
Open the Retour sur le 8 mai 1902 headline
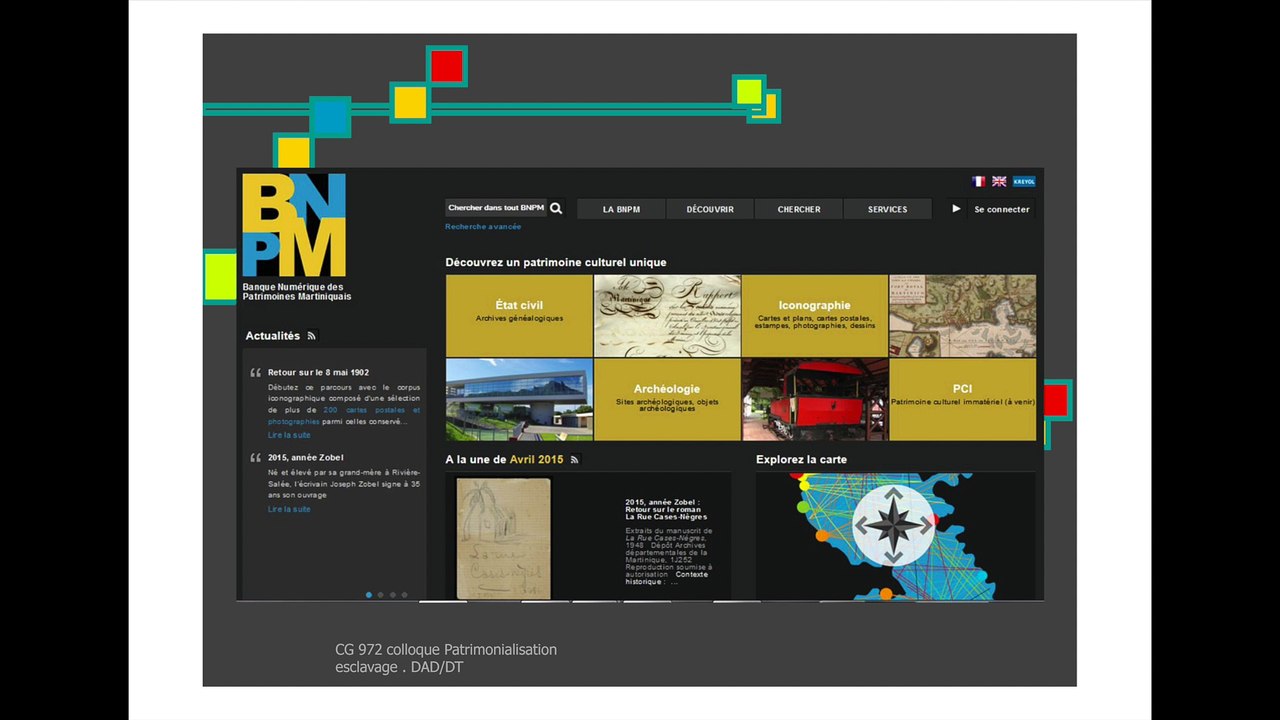click(318, 372)
